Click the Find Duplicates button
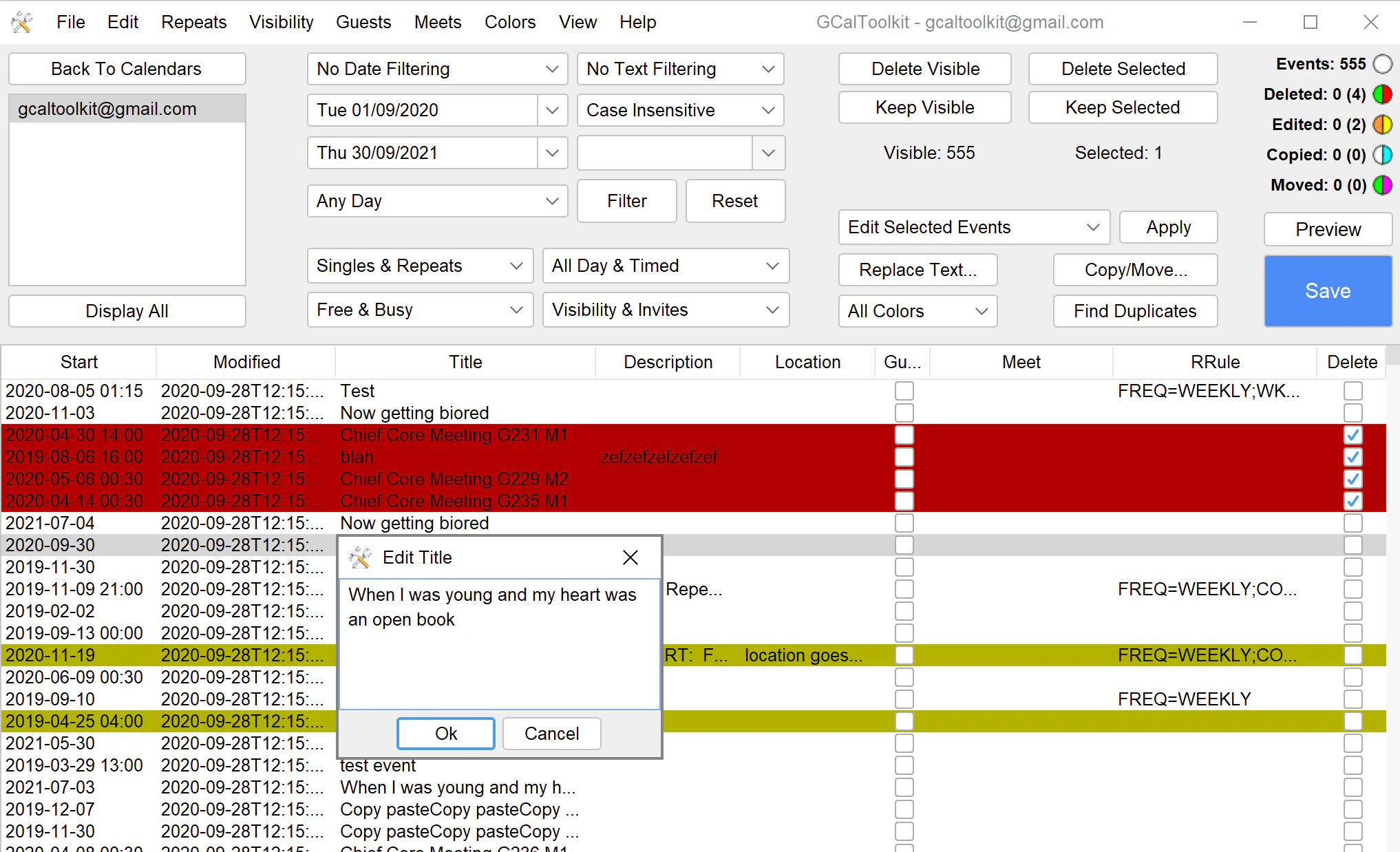 1135,311
